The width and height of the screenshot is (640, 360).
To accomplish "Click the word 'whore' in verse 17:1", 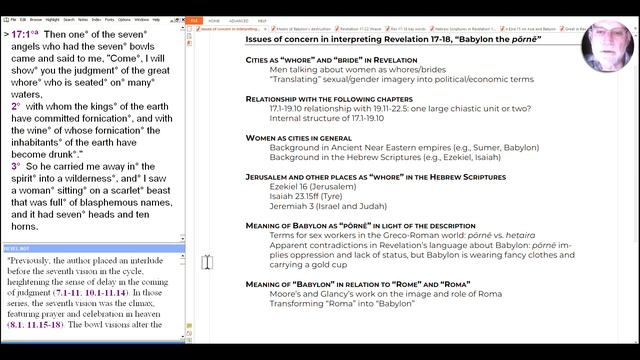I will (x=24, y=82).
